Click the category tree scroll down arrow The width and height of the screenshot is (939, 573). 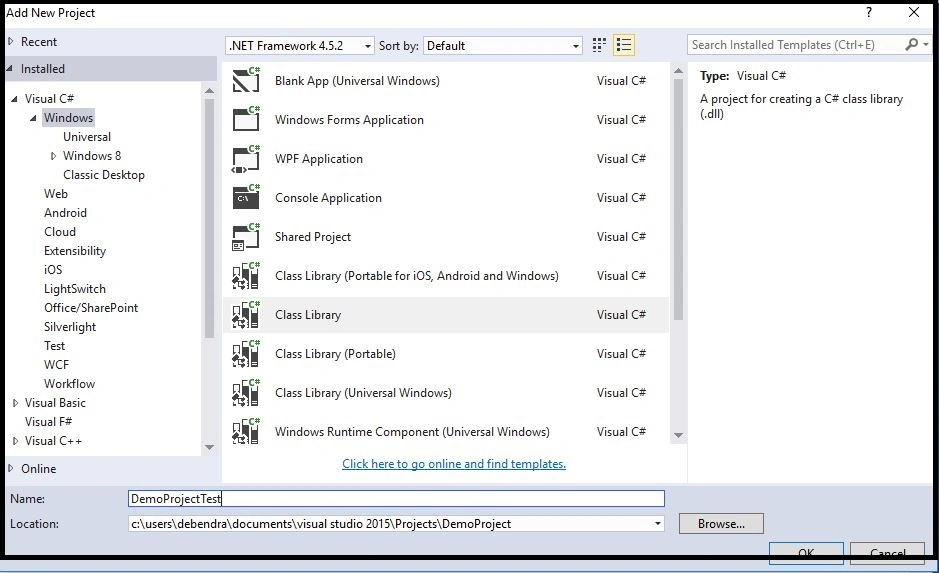[209, 447]
